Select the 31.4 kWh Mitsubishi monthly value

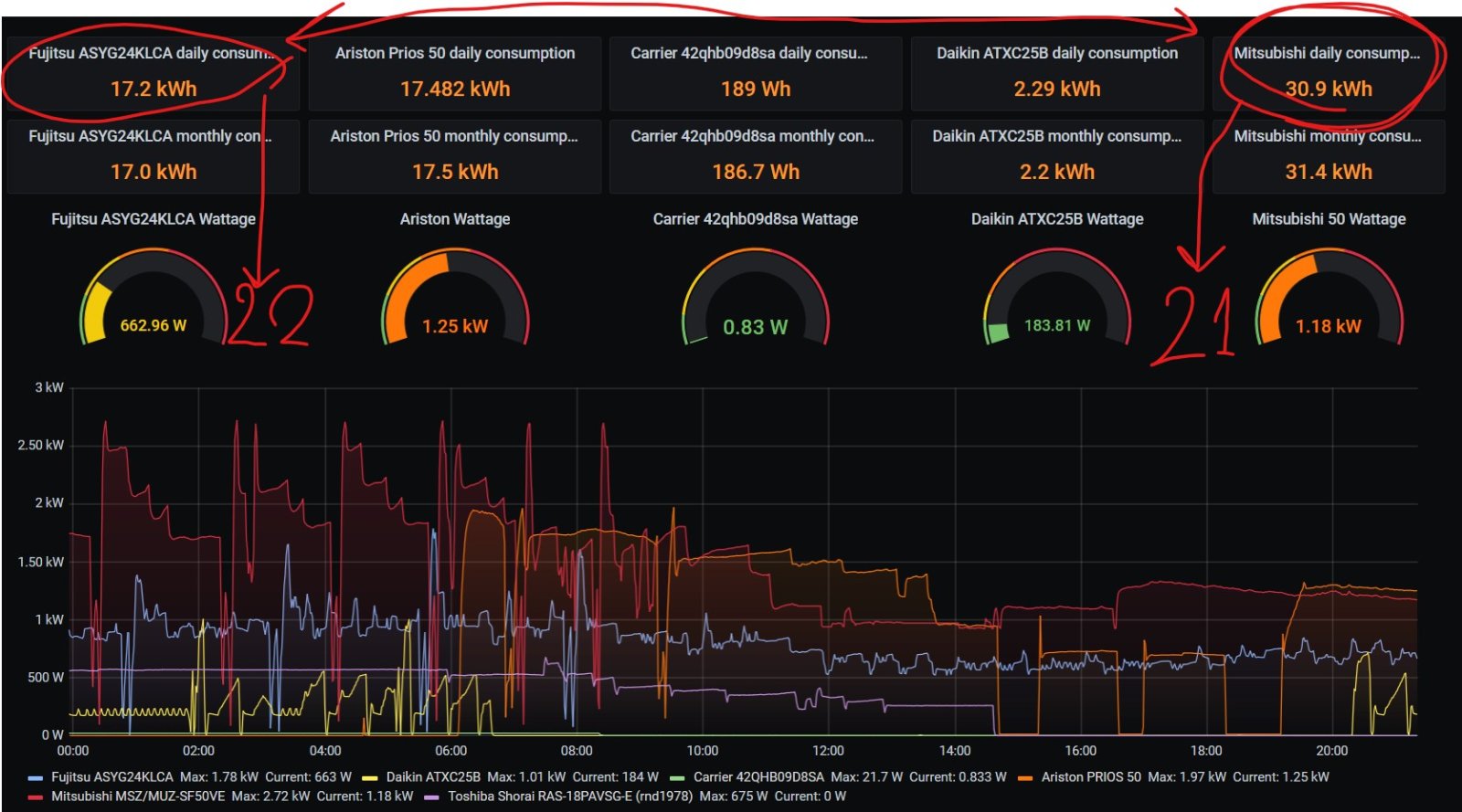[1329, 172]
